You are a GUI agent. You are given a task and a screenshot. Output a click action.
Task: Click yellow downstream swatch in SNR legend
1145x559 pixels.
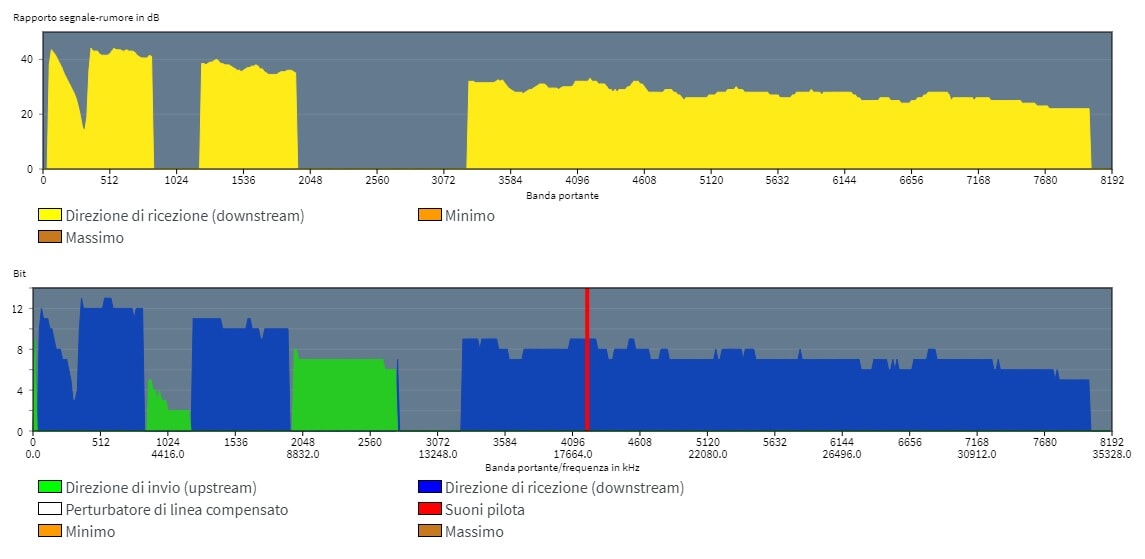click(x=50, y=215)
